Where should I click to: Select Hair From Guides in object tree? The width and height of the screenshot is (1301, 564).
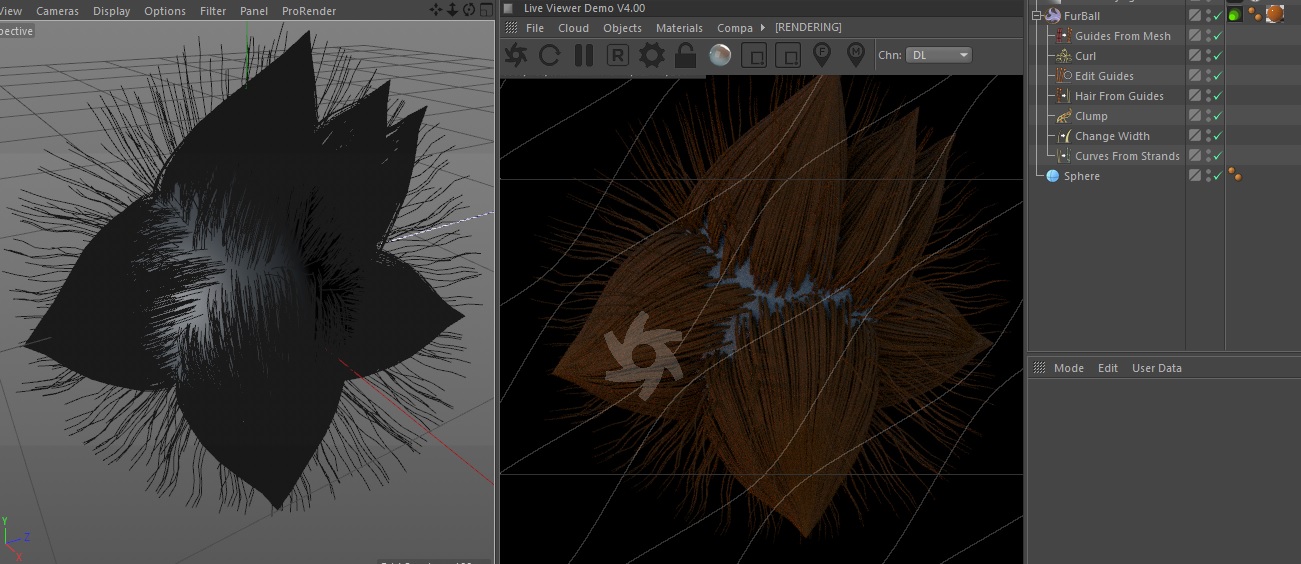[1118, 96]
